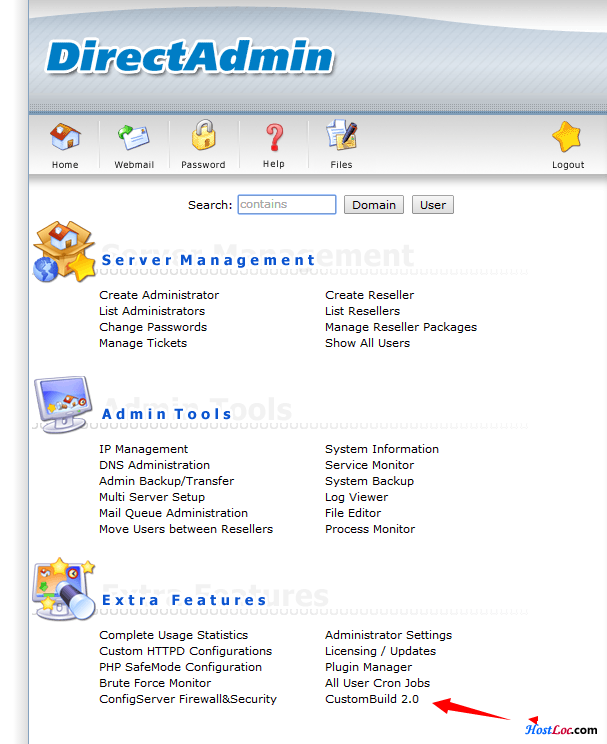Click the Logout star icon
Screen dimensions: 607x744
pos(567,137)
